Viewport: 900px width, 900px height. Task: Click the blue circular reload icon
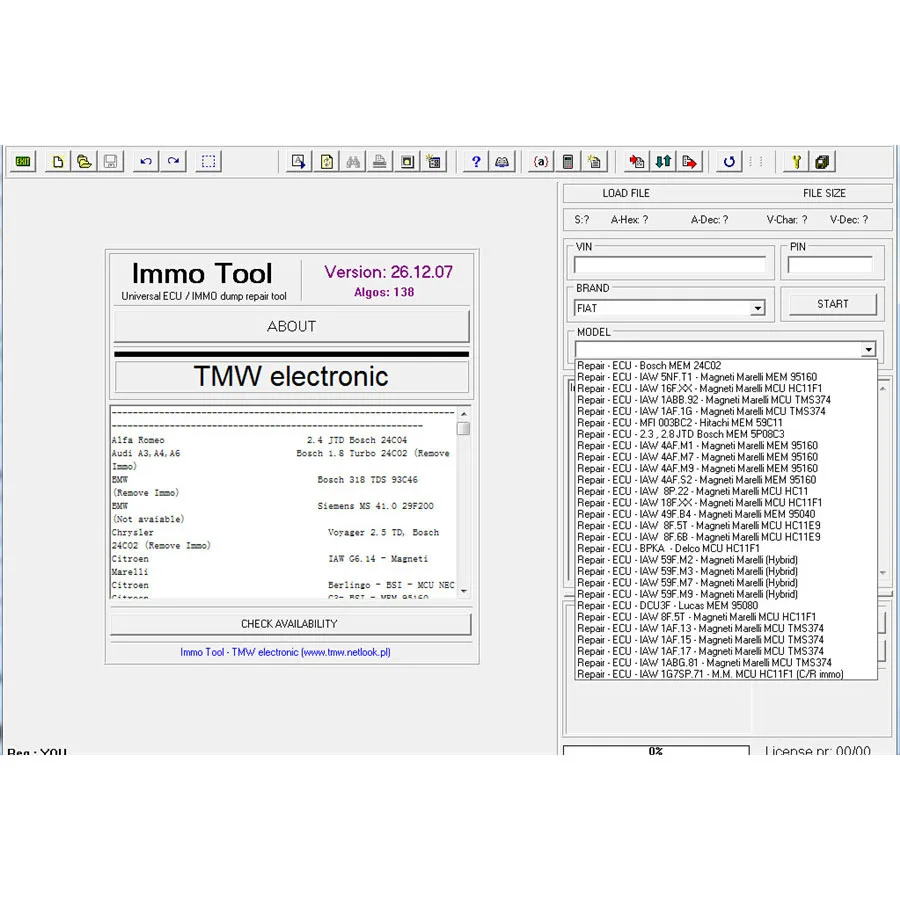click(729, 161)
